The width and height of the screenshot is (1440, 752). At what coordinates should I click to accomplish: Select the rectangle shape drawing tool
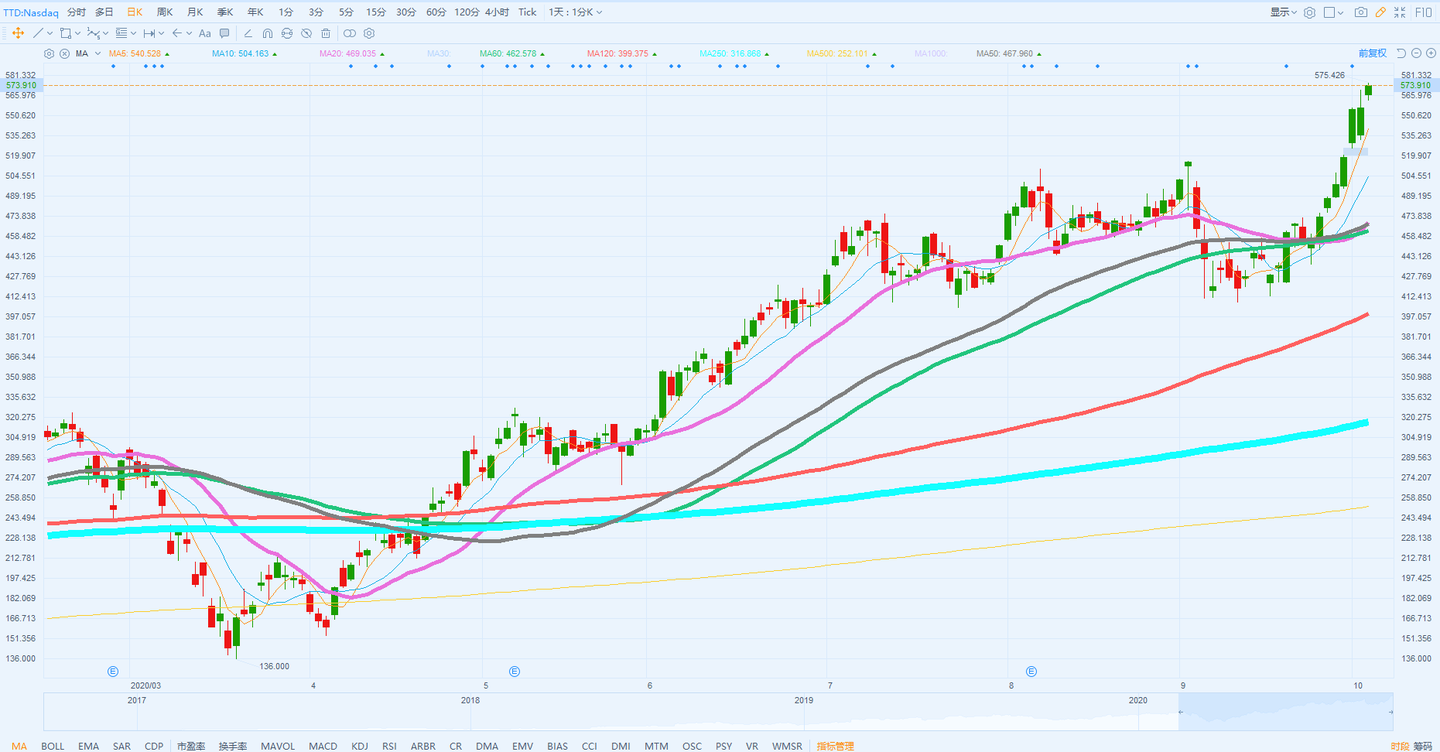65,33
